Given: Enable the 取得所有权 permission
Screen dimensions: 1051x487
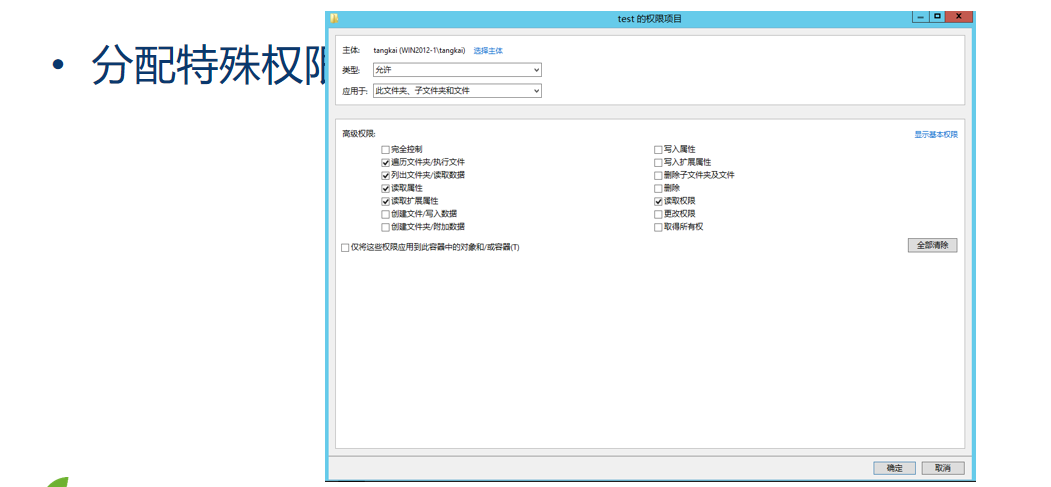Looking at the screenshot, I should tap(658, 227).
